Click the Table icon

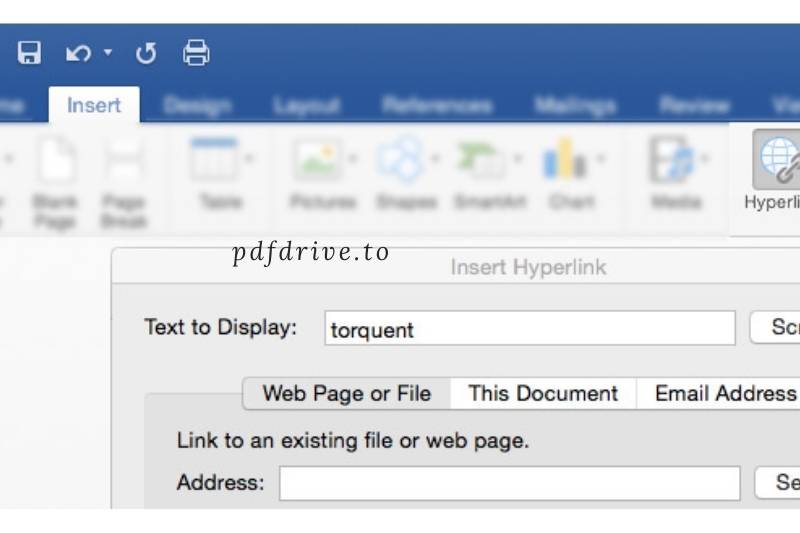tap(214, 159)
